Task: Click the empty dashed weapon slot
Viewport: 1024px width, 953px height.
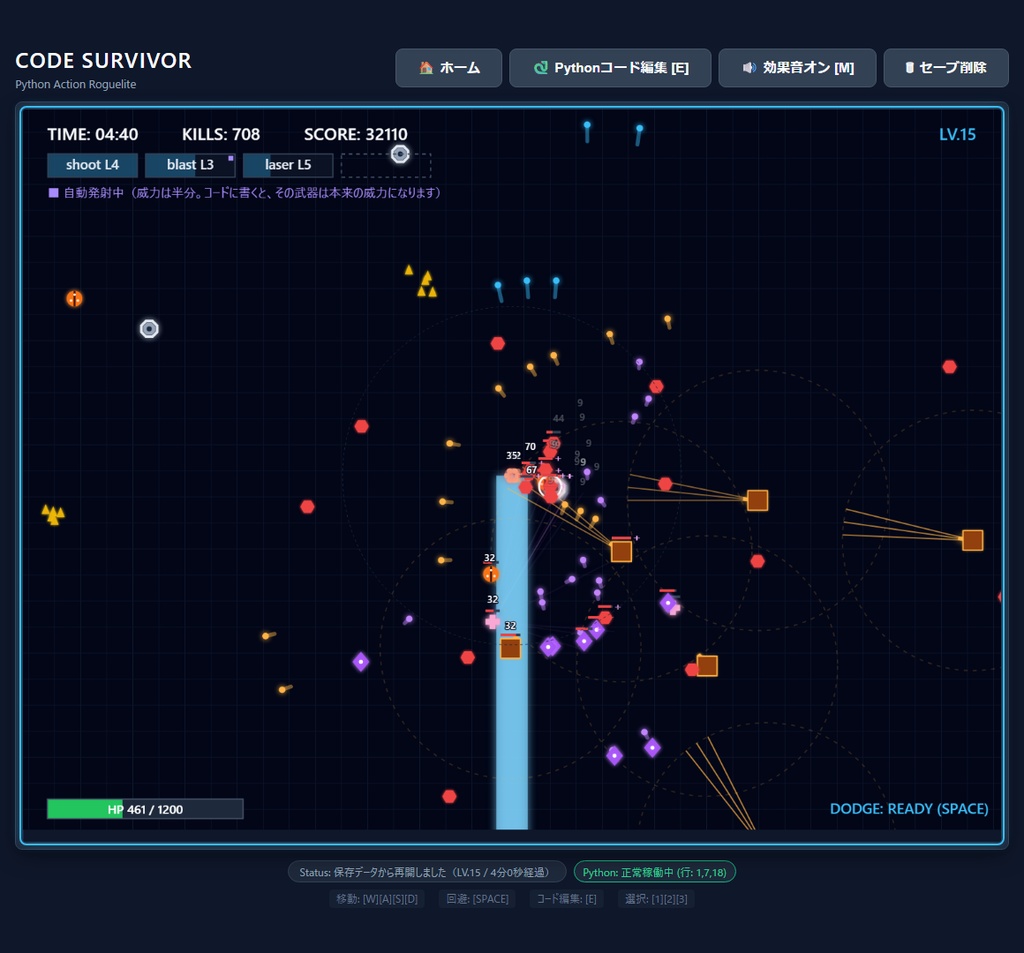Action: [x=386, y=165]
